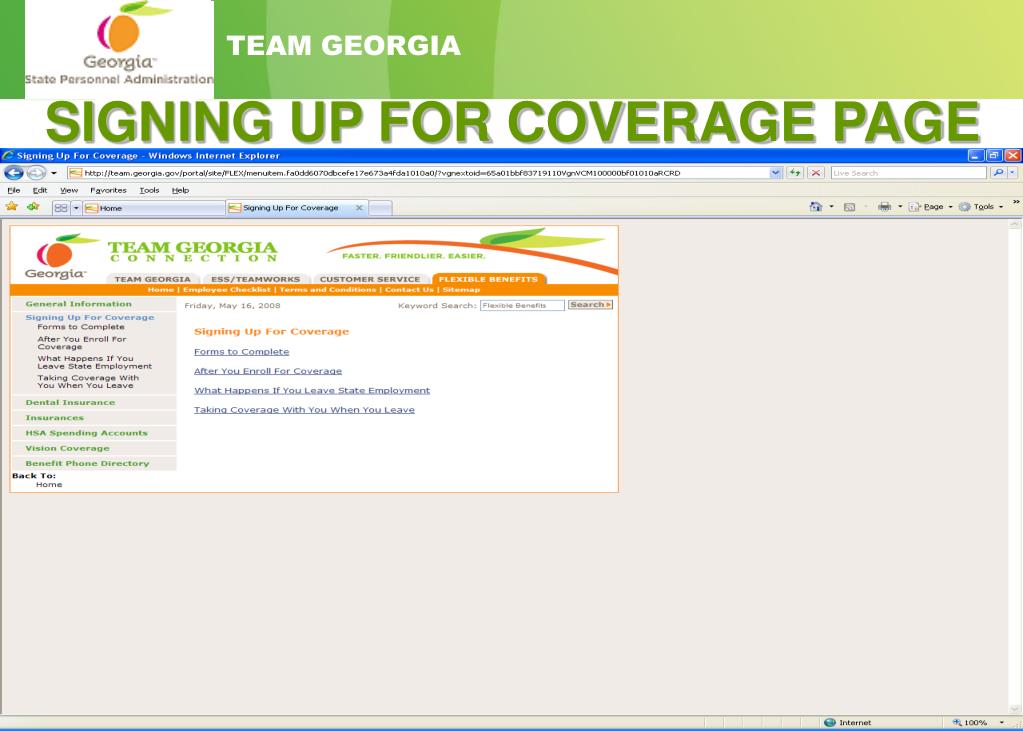The image size is (1023, 731).
Task: Open the Page toolbar menu
Action: pos(930,207)
